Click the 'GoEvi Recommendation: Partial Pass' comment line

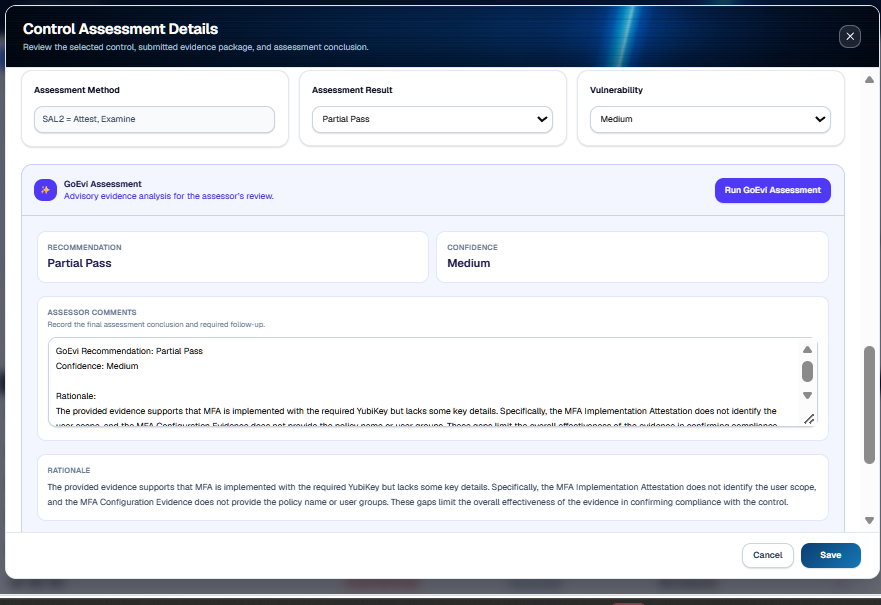point(129,351)
